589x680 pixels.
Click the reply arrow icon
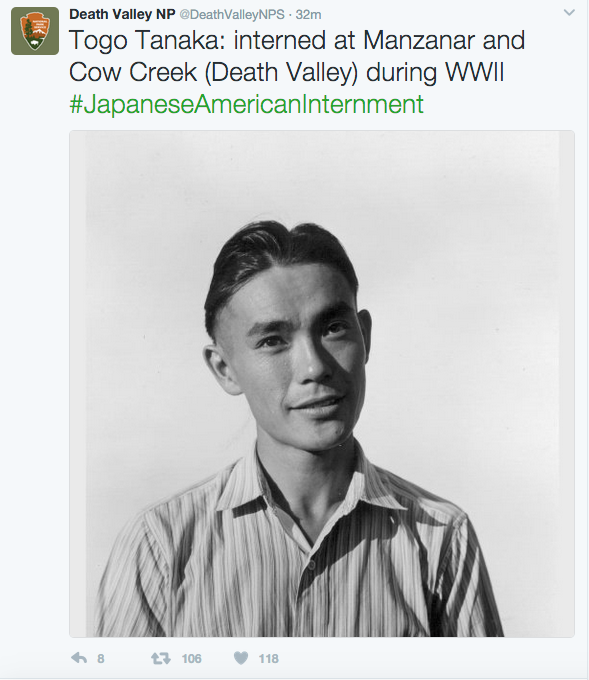click(79, 658)
